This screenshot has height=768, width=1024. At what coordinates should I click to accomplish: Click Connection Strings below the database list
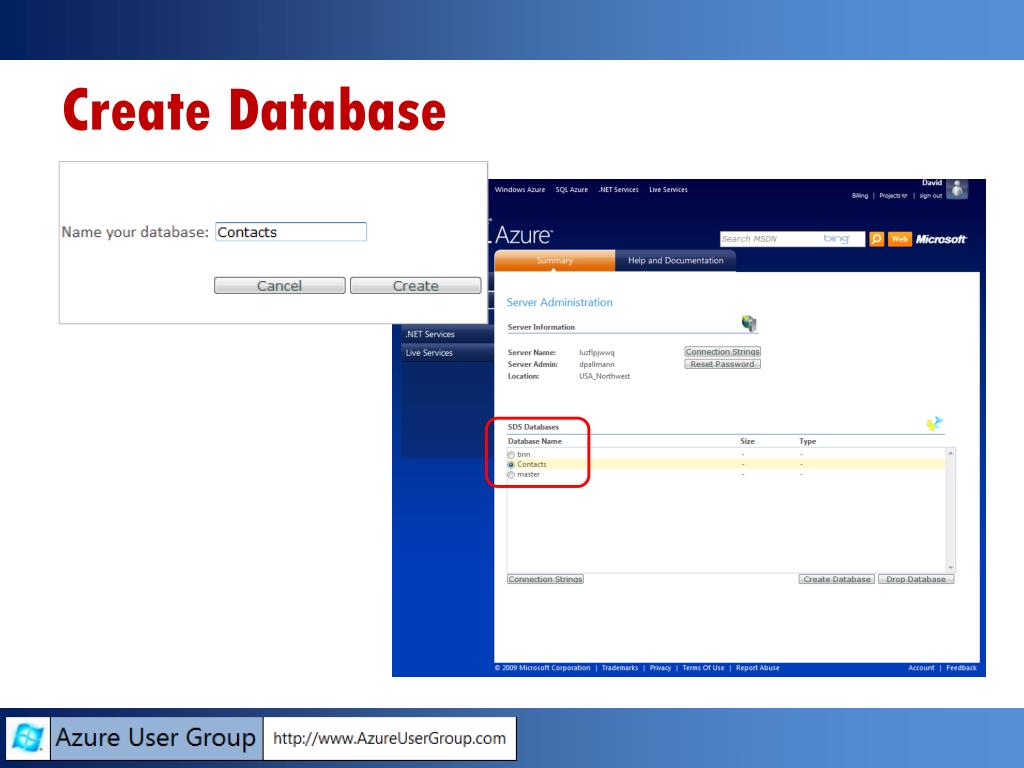pos(545,579)
